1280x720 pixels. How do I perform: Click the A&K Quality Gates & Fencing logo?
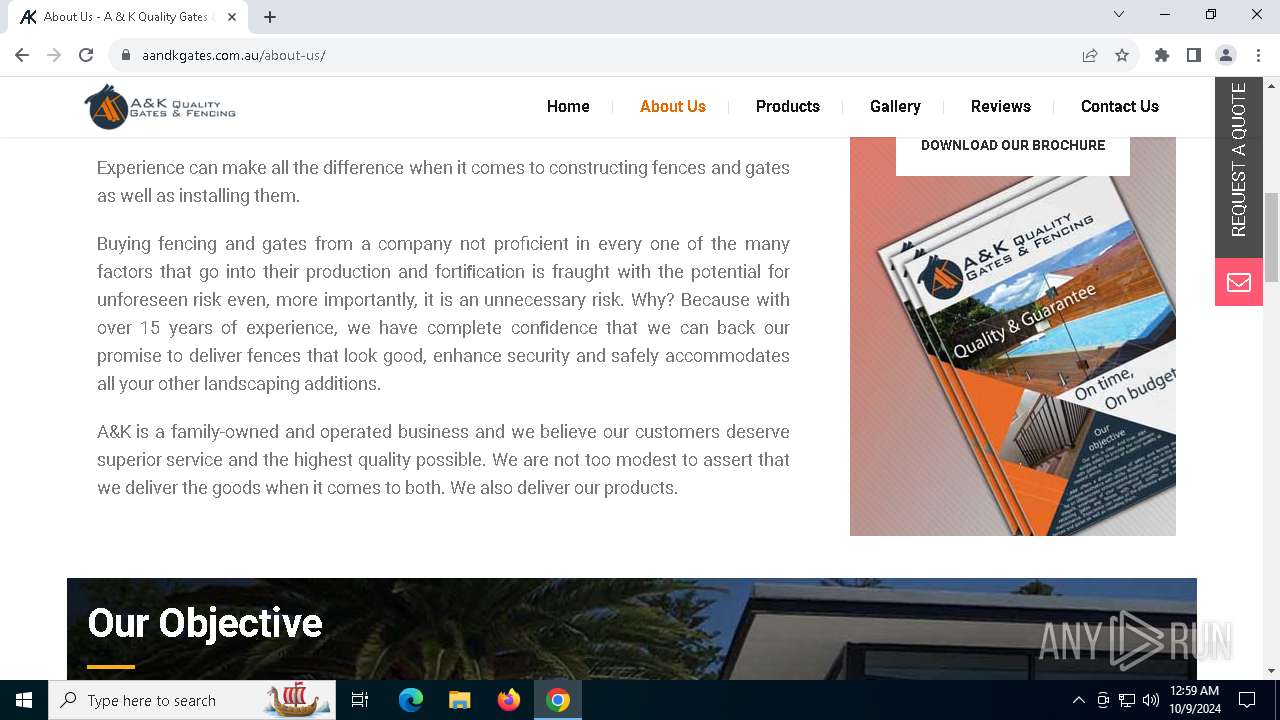160,107
